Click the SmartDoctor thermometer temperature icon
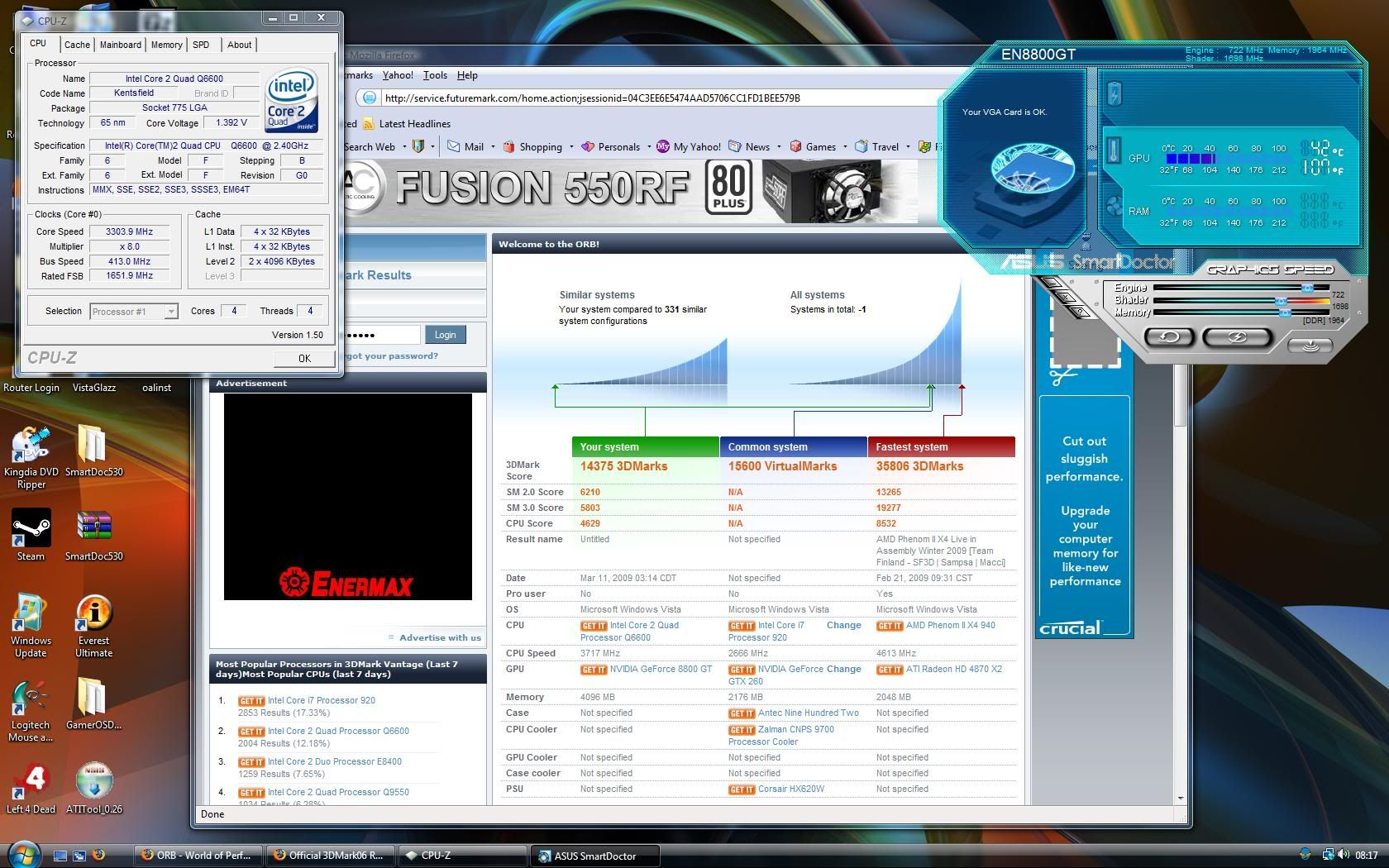Image resolution: width=1389 pixels, height=868 pixels. 1114,150
